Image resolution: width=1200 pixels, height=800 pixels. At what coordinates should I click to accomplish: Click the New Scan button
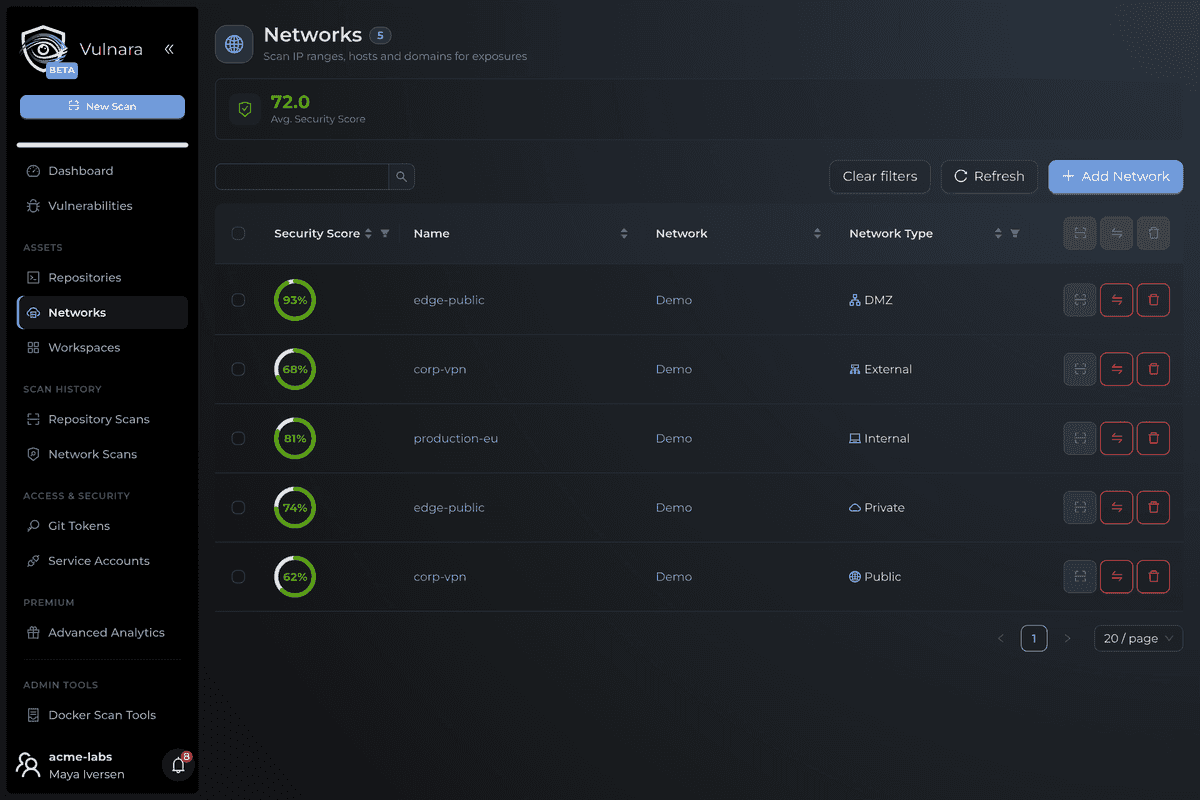[x=102, y=106]
